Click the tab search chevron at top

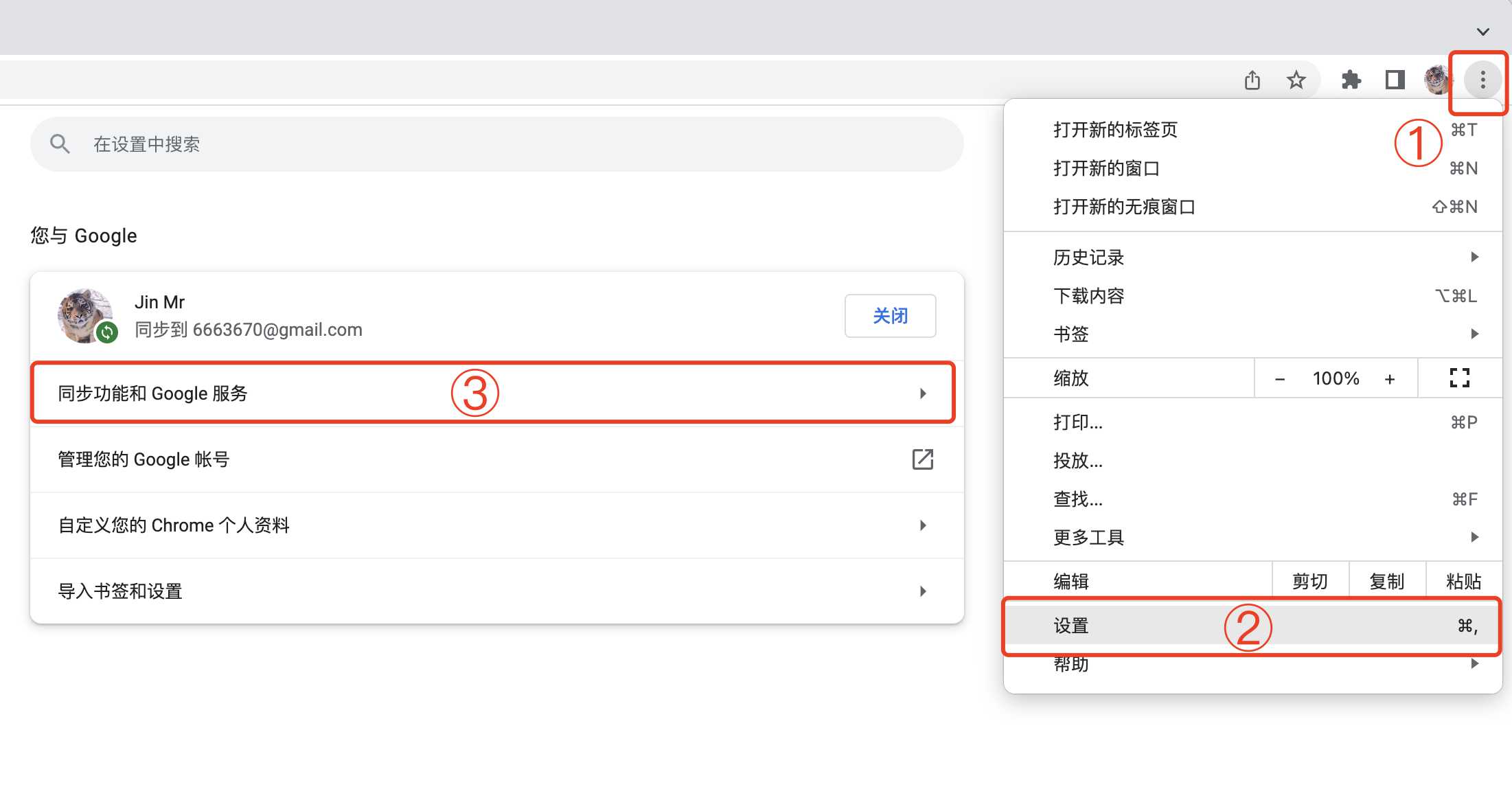(x=1482, y=32)
